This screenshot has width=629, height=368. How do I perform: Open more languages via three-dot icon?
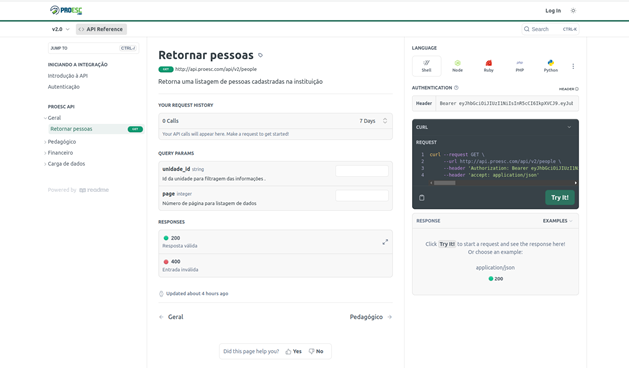tap(573, 66)
